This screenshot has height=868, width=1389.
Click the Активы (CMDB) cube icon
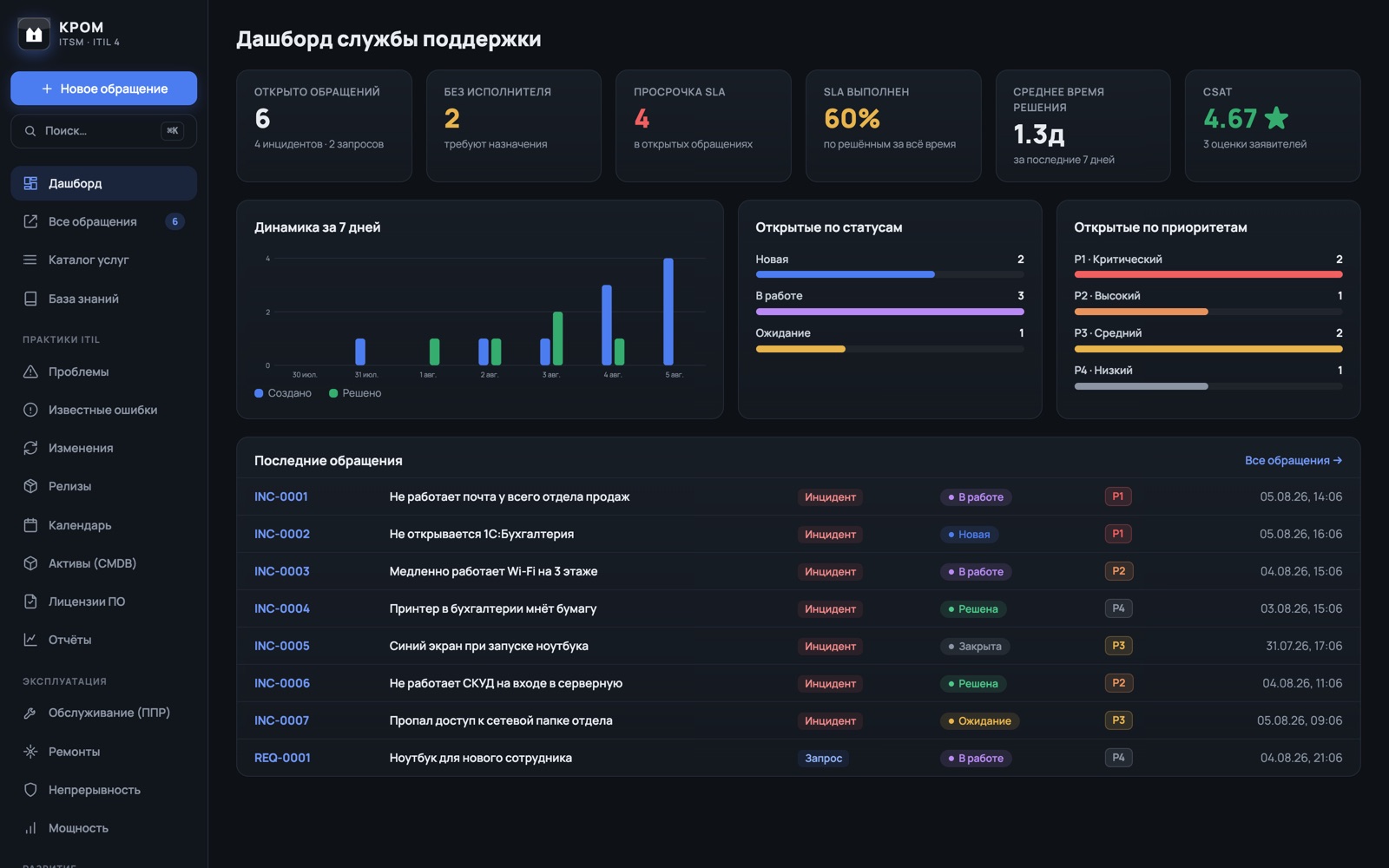pos(30,563)
